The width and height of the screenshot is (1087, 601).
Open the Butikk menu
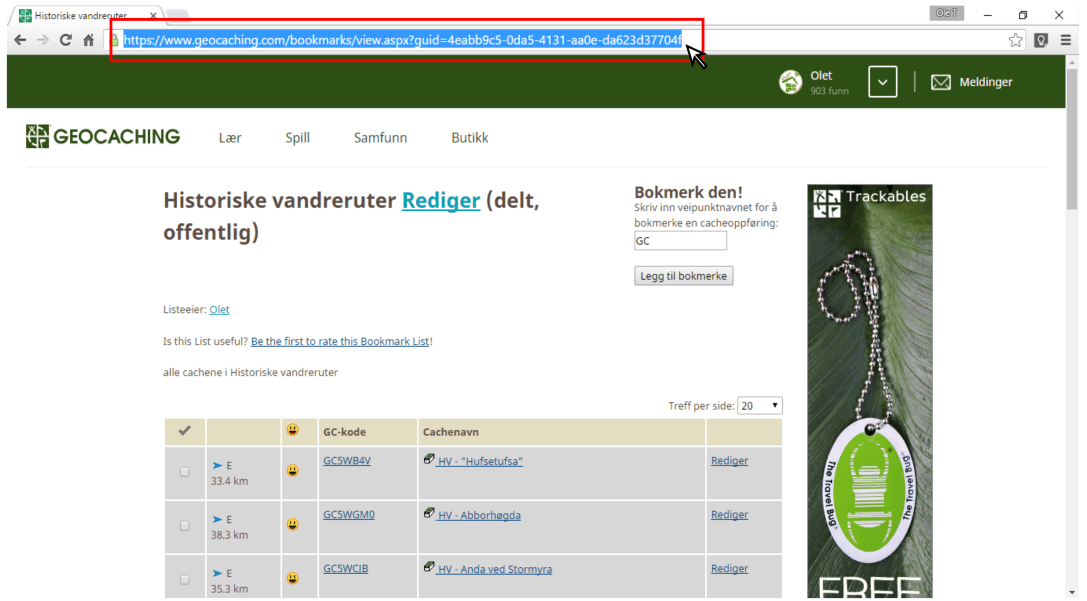coord(470,137)
